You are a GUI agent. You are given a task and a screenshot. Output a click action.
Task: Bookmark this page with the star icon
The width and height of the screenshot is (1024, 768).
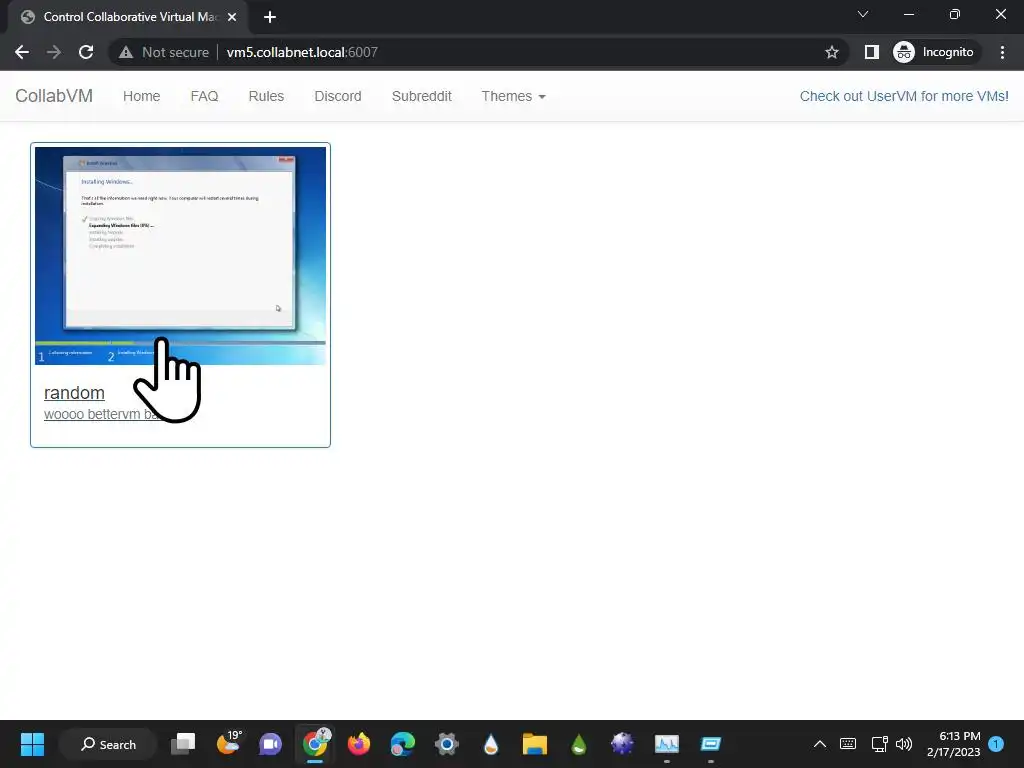[x=831, y=52]
